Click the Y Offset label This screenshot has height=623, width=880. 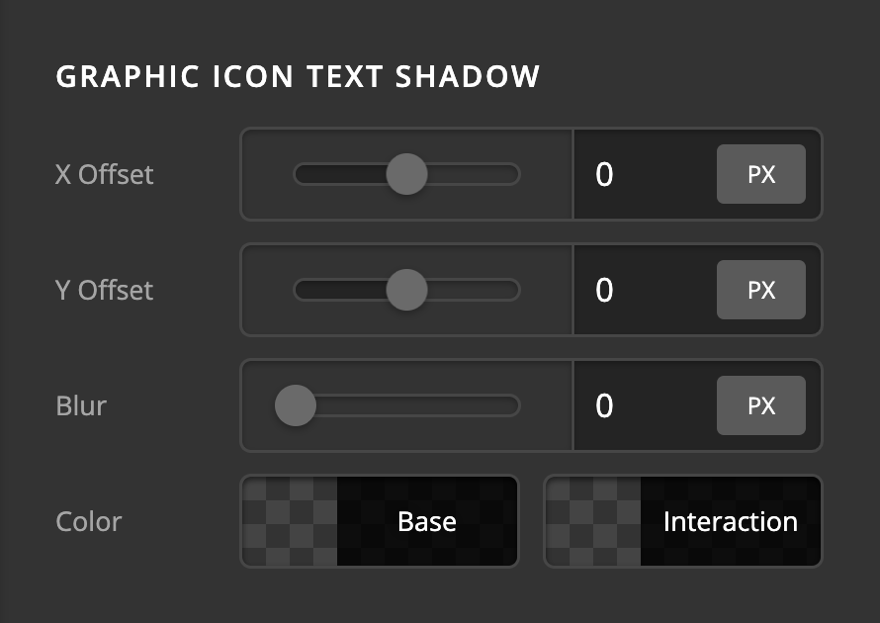click(x=104, y=290)
